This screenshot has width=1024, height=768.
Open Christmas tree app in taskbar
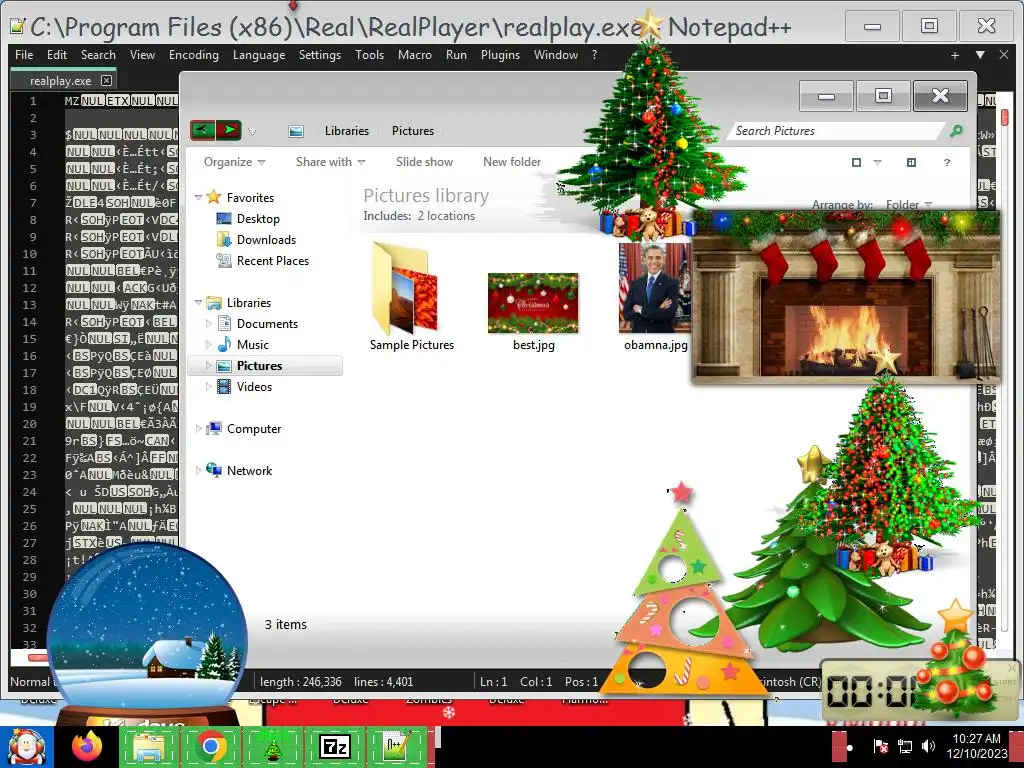pos(272,747)
